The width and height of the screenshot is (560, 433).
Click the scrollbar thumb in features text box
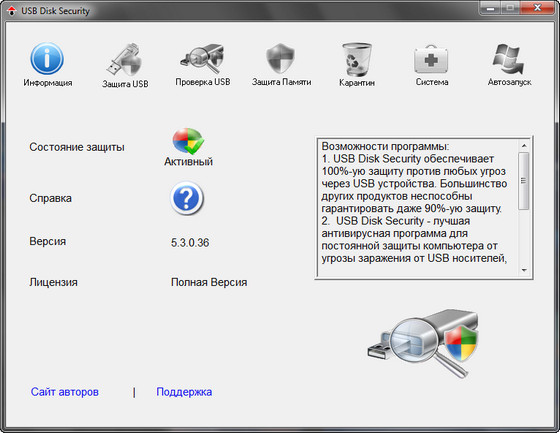[x=524, y=181]
